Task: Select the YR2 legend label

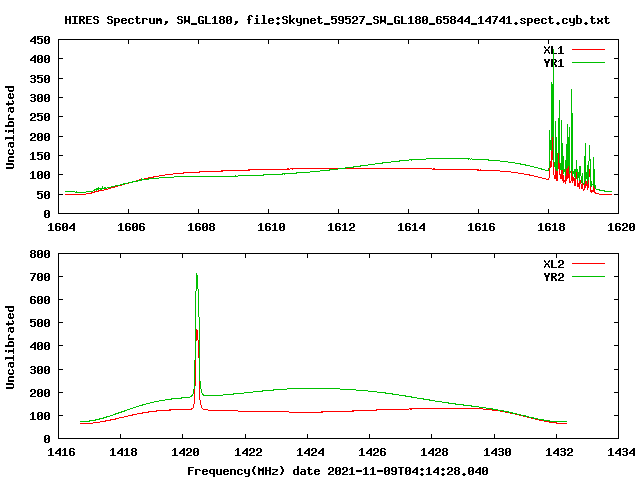Action: click(x=553, y=277)
